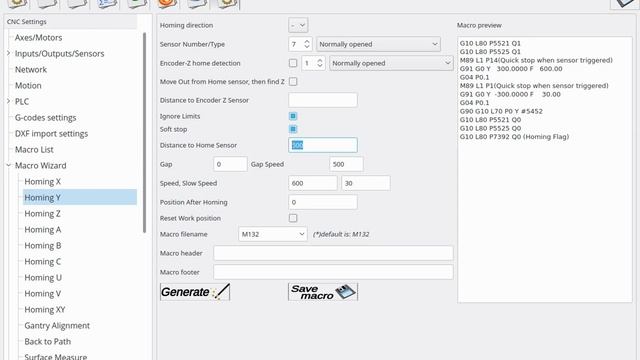Select the Homing X macro wizard

click(42, 181)
